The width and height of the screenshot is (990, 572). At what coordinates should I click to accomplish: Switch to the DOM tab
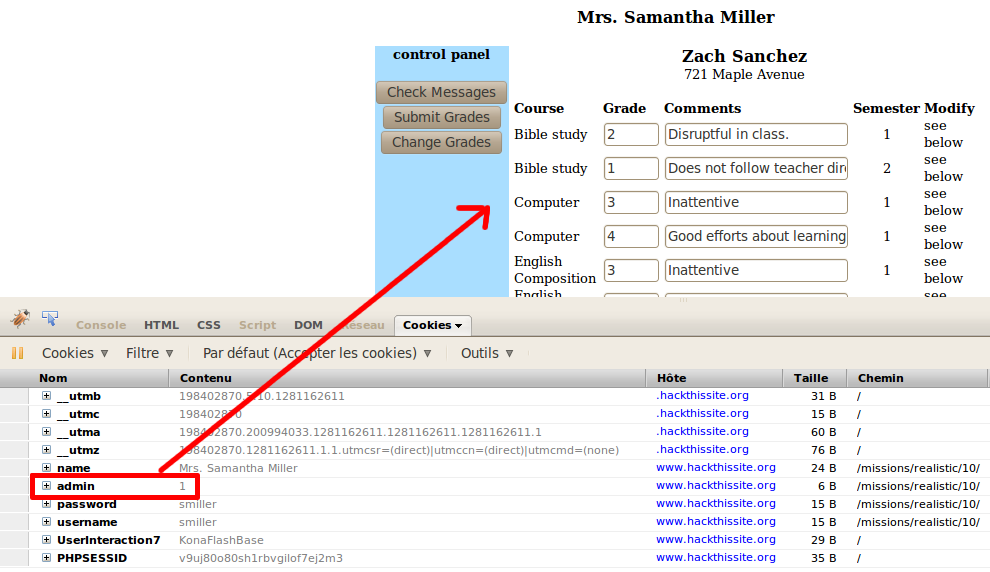pos(308,325)
